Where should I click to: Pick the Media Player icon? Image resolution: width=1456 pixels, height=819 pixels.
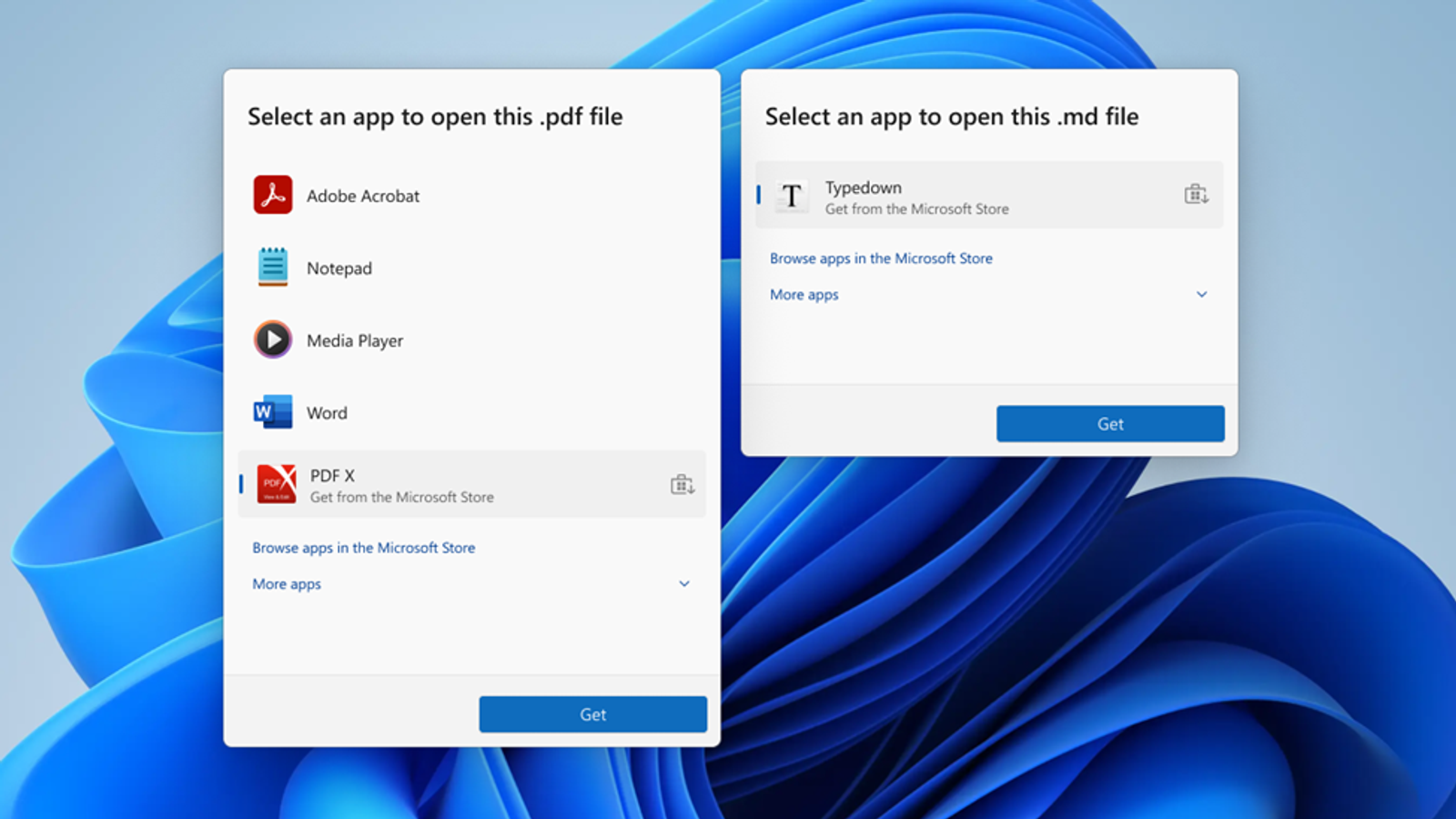pos(273,339)
